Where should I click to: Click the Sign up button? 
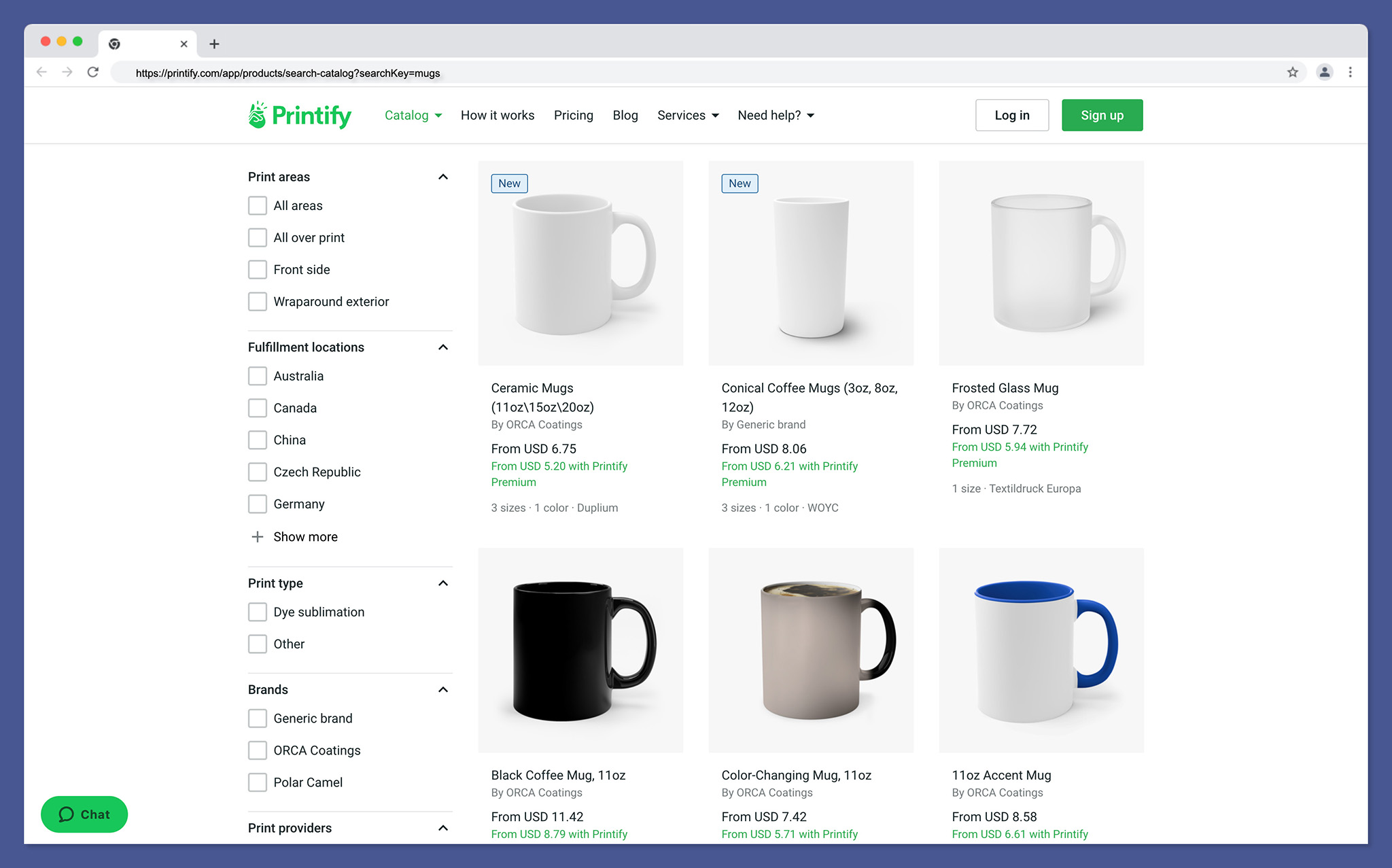[1102, 116]
